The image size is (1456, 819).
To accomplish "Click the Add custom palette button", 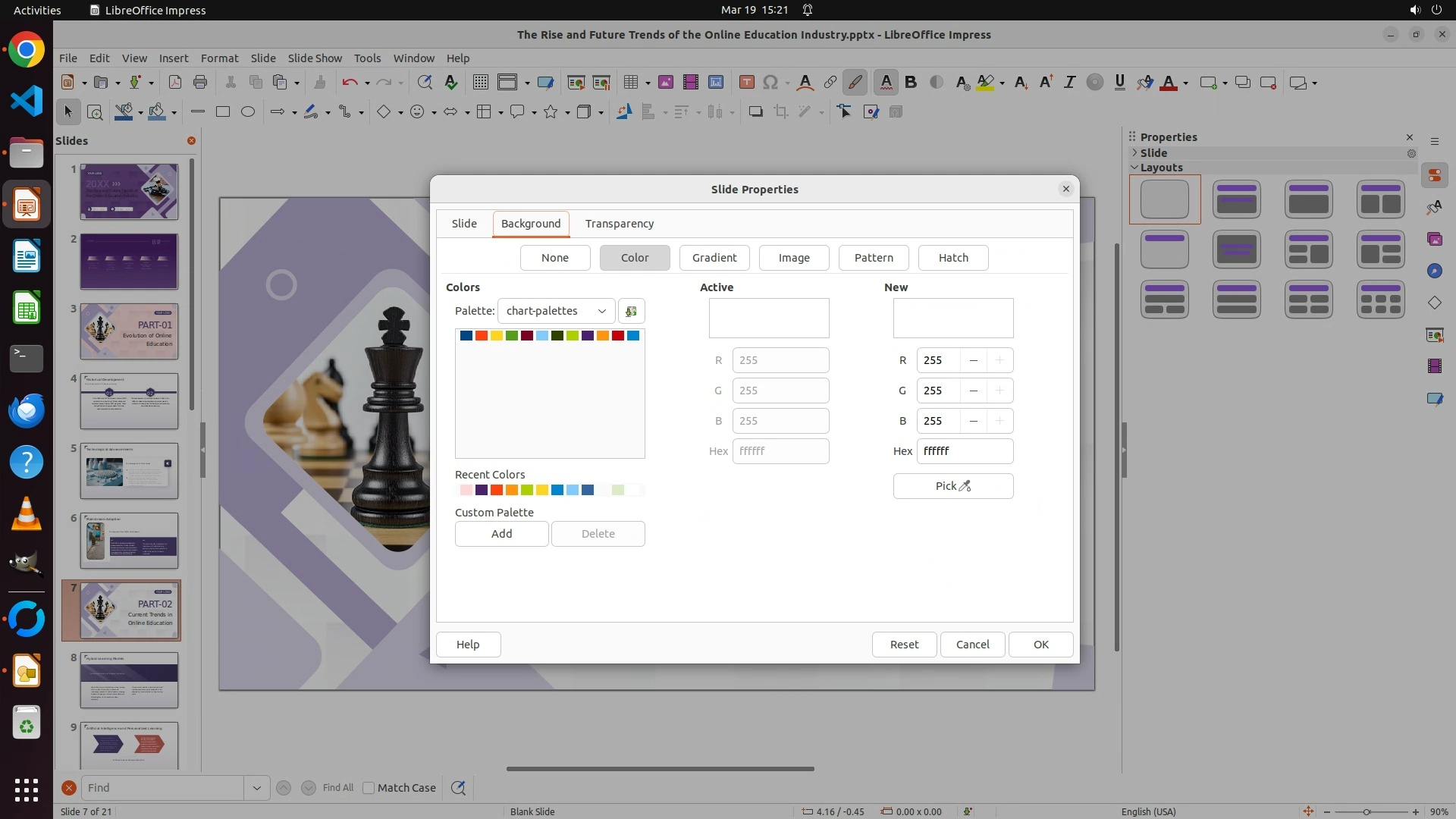I will click(501, 534).
